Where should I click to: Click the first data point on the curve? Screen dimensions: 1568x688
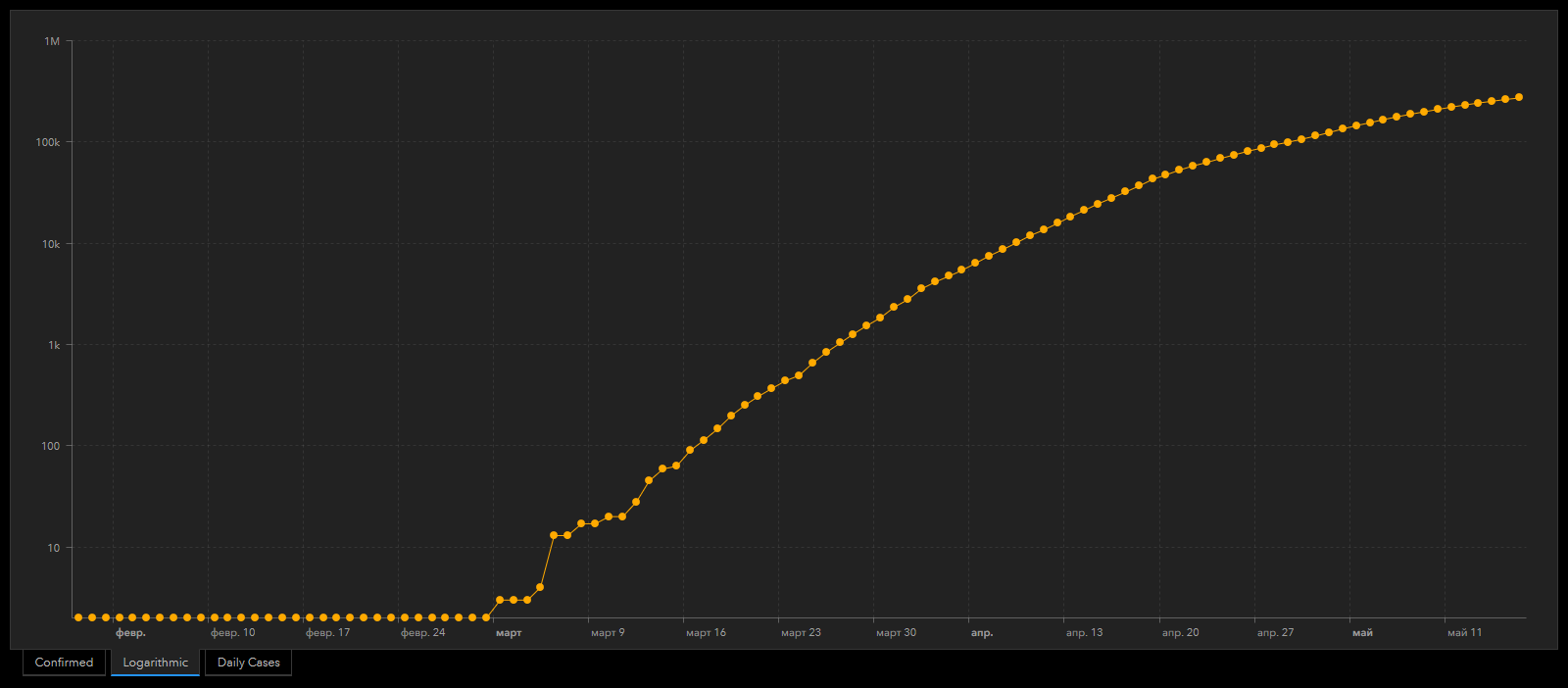(78, 617)
